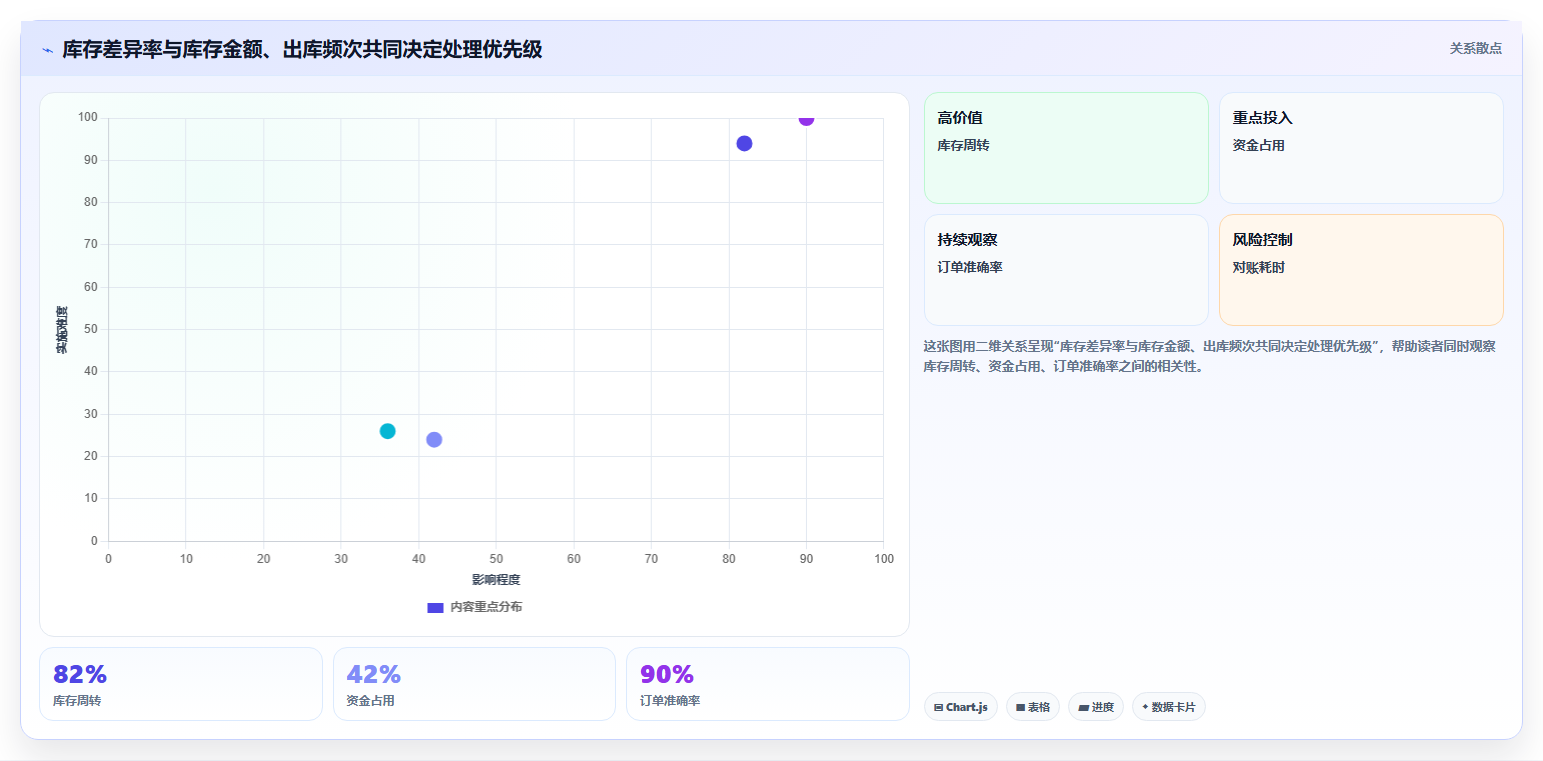
Task: Click the 关系散点 tag in the header
Action: [1475, 48]
